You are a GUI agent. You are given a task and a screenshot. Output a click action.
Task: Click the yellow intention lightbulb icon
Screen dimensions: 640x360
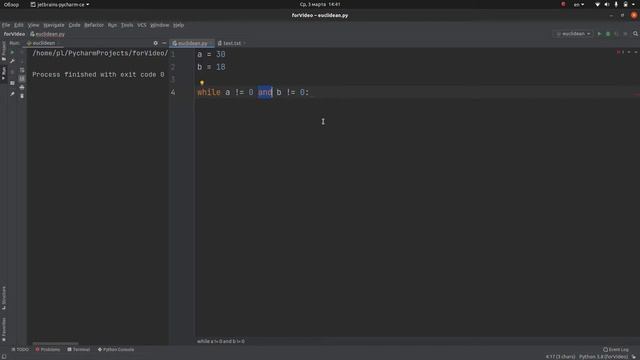click(202, 83)
